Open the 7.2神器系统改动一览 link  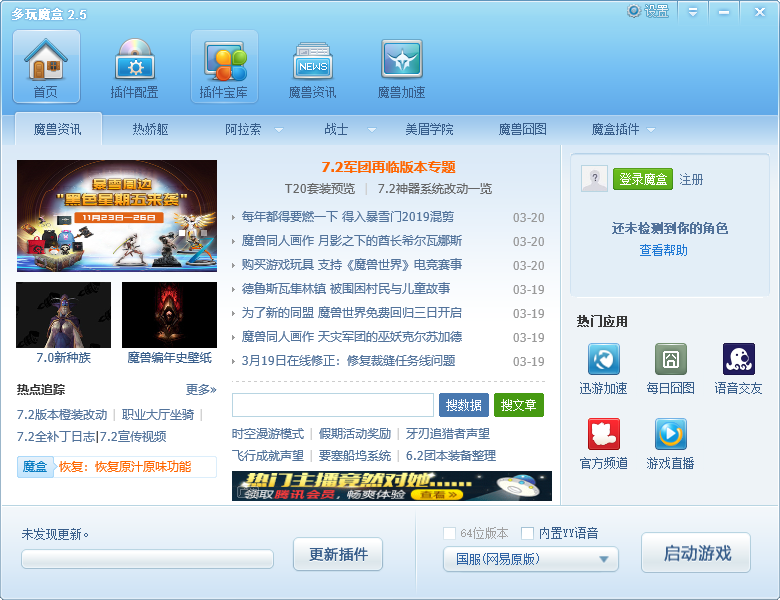click(x=435, y=189)
